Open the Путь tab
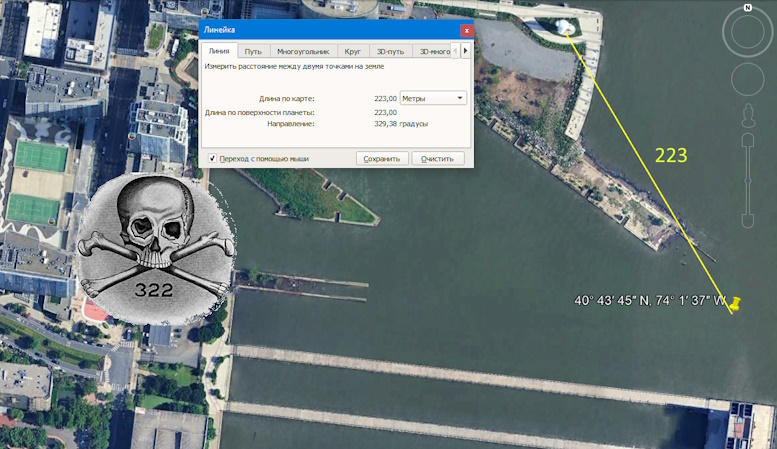 [253, 51]
